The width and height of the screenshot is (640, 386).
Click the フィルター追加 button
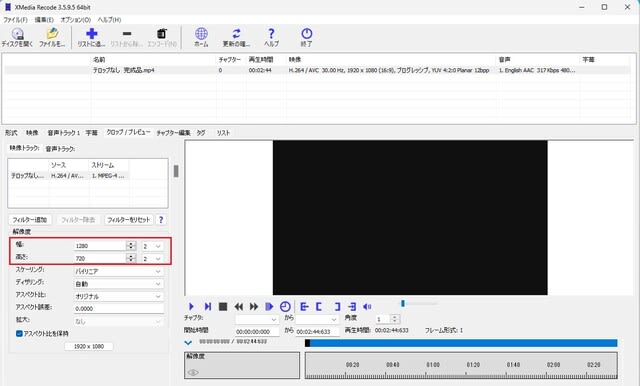(x=30, y=220)
